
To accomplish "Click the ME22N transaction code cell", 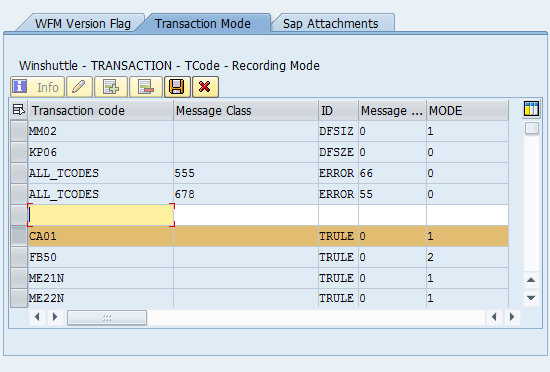I will (x=101, y=298).
